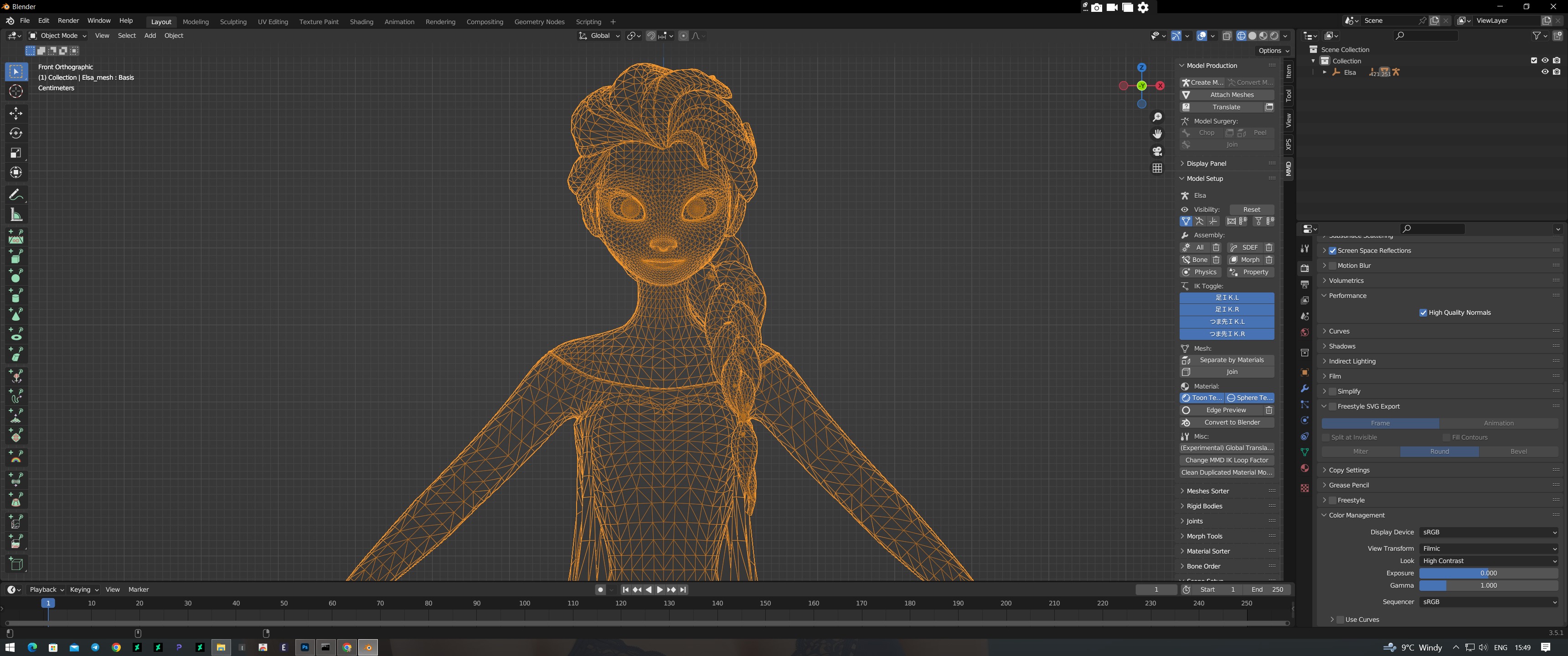Click the End frame 250 field
The height and width of the screenshot is (656, 1568).
tap(1267, 589)
